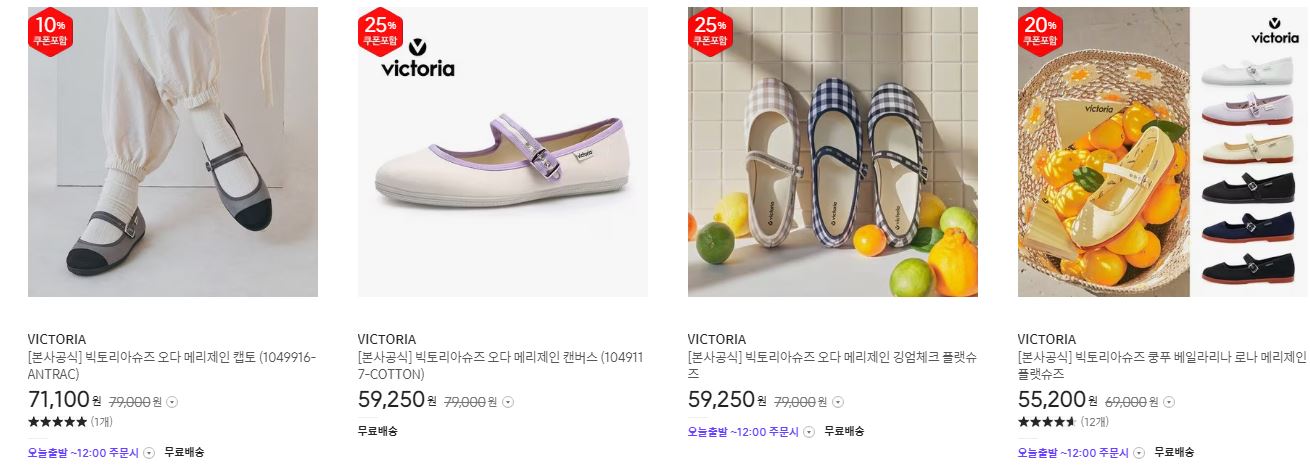
Task: Open shoes in basket with oranges image
Action: tap(1163, 152)
